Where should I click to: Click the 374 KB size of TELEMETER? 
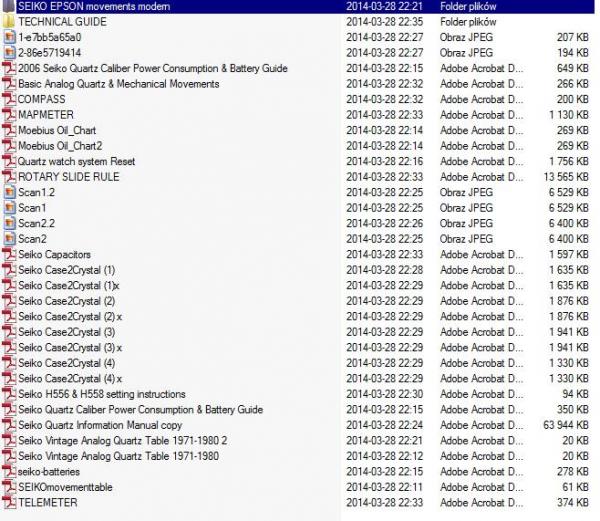(x=573, y=503)
